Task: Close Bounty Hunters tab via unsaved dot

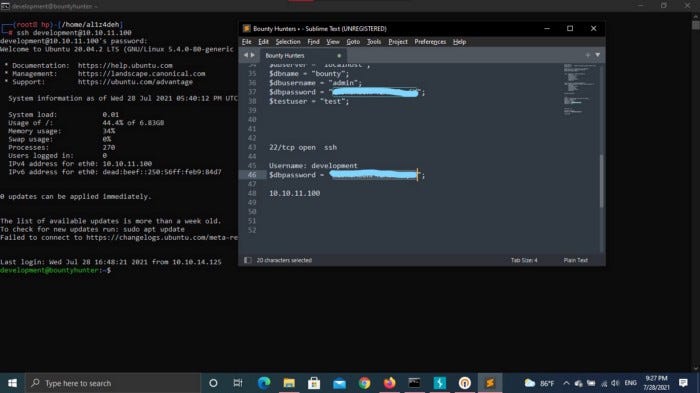Action: 339,55
